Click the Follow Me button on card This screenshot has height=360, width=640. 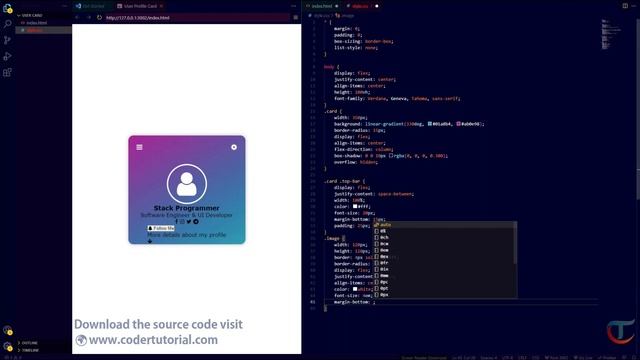click(161, 228)
